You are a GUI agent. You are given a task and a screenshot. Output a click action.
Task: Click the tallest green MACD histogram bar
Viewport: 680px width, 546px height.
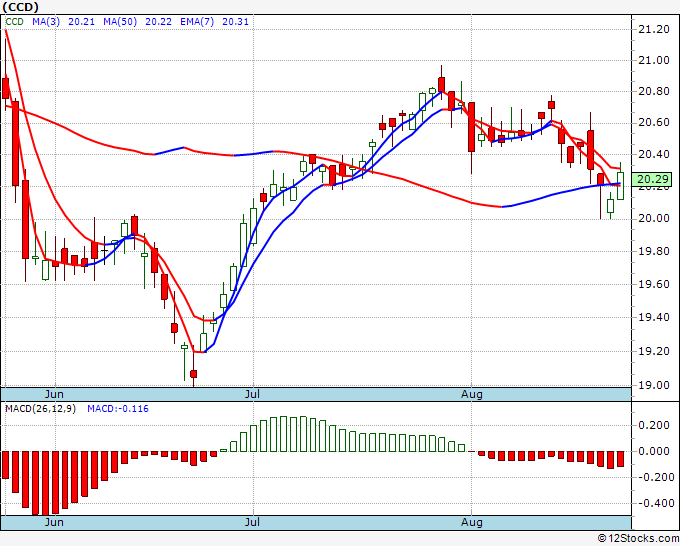tap(283, 434)
